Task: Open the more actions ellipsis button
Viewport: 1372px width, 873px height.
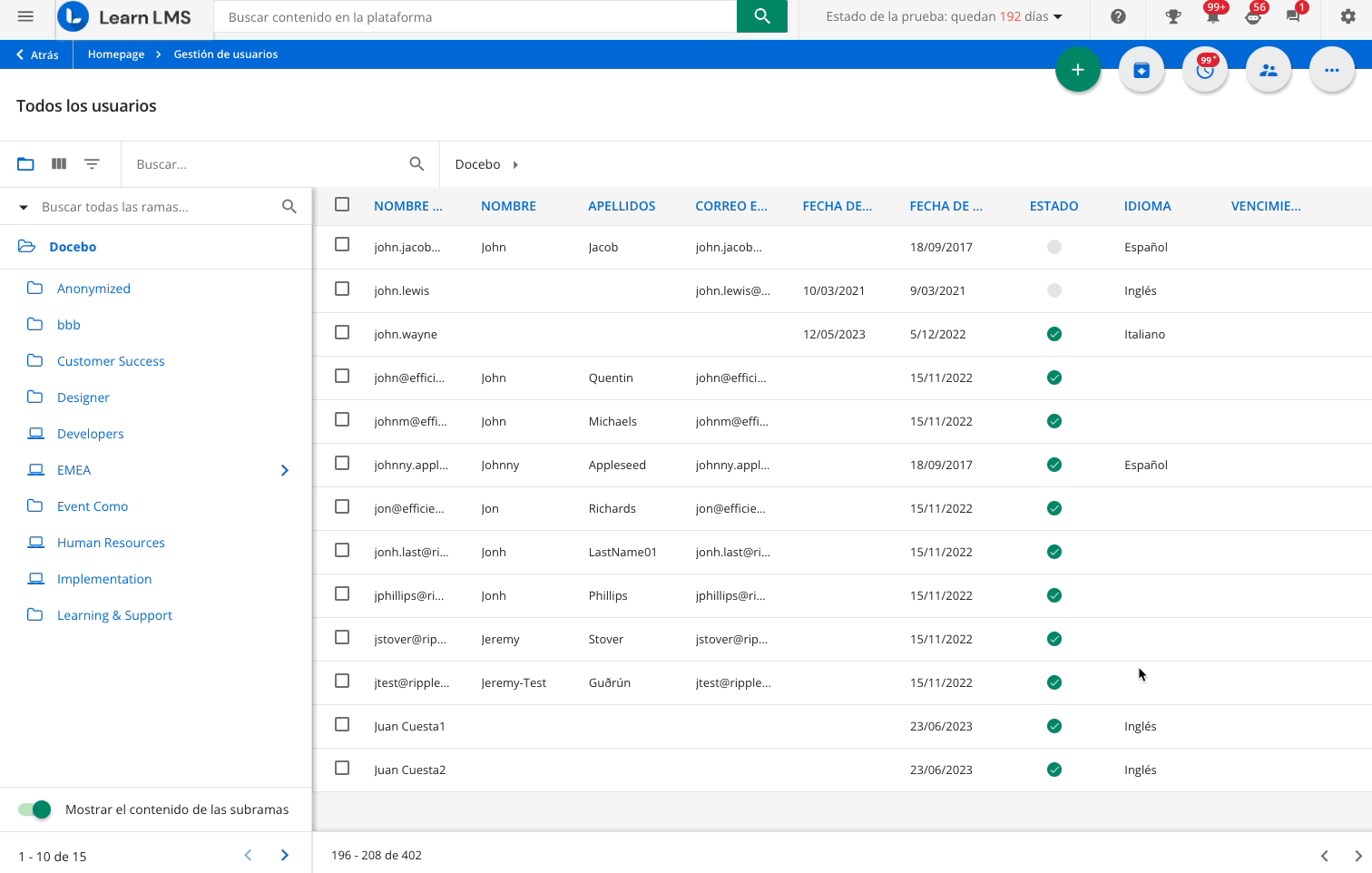Action: (x=1332, y=70)
